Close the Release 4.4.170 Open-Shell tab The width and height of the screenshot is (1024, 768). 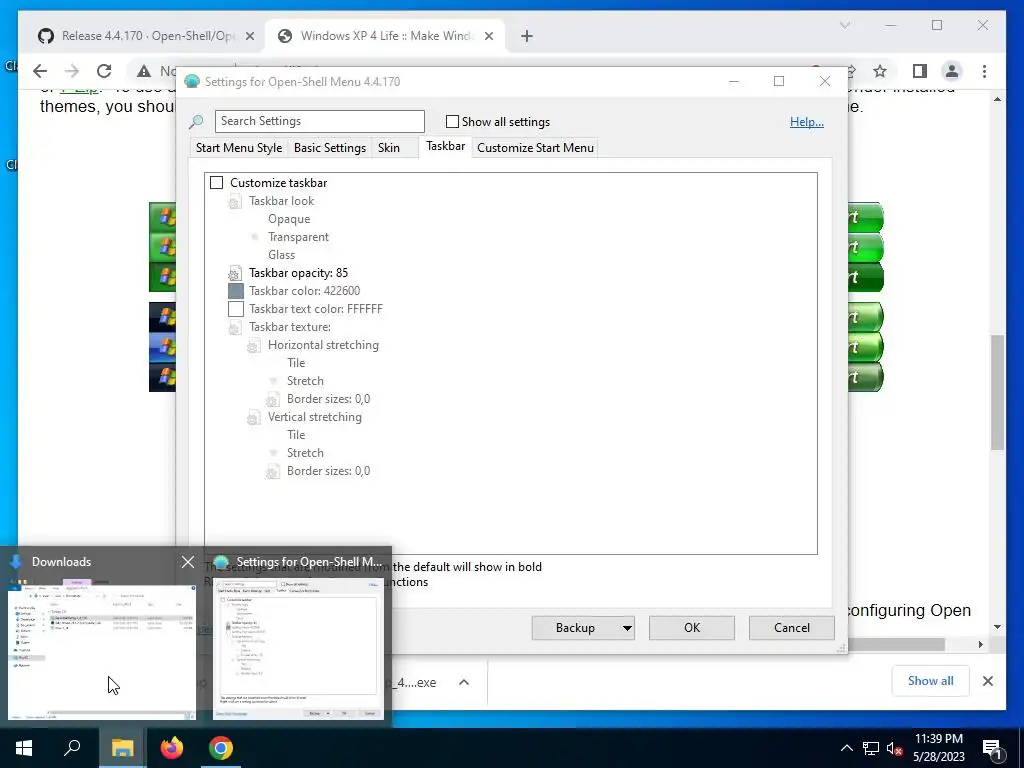click(249, 37)
